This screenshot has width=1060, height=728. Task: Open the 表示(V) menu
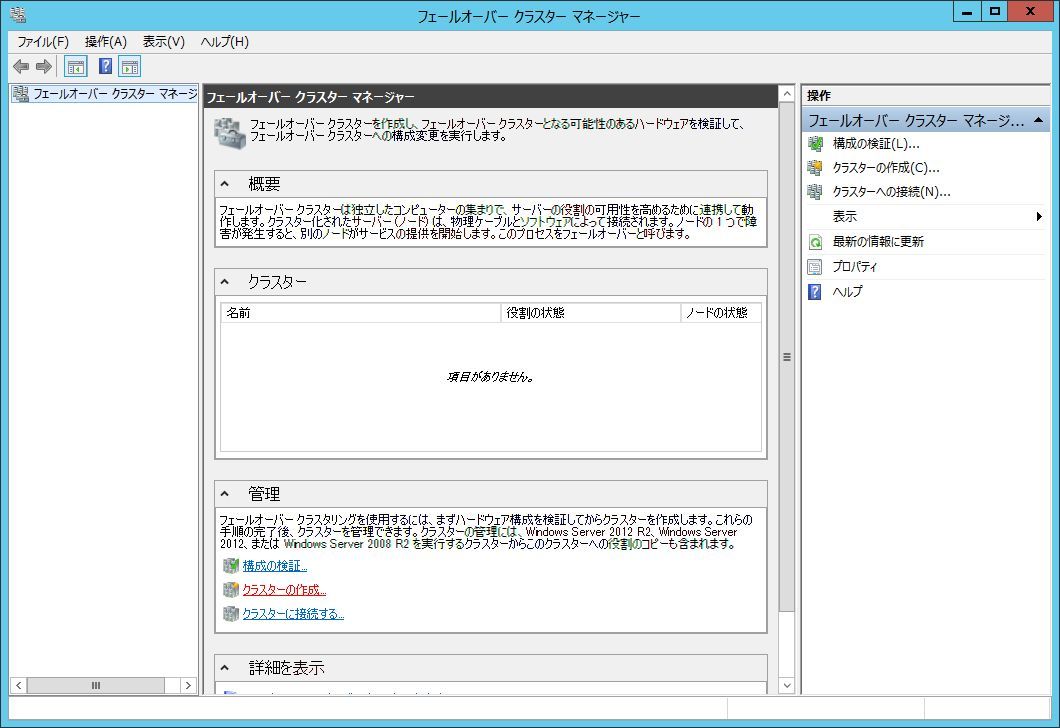pos(164,42)
